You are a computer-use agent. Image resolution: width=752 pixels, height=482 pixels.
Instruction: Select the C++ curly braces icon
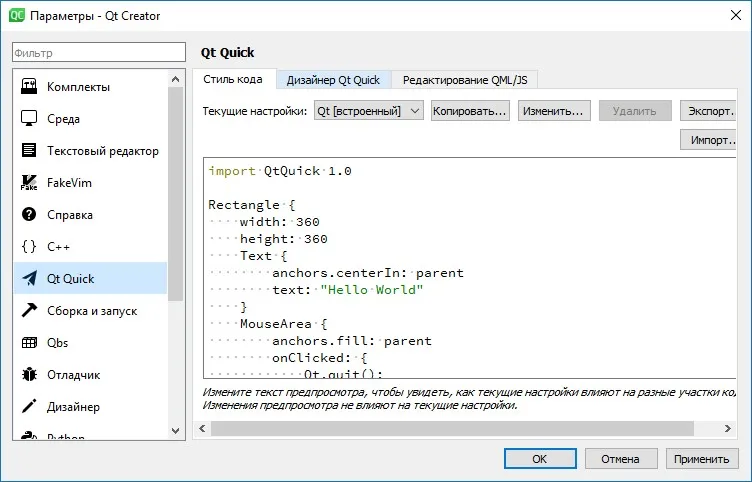(29, 247)
